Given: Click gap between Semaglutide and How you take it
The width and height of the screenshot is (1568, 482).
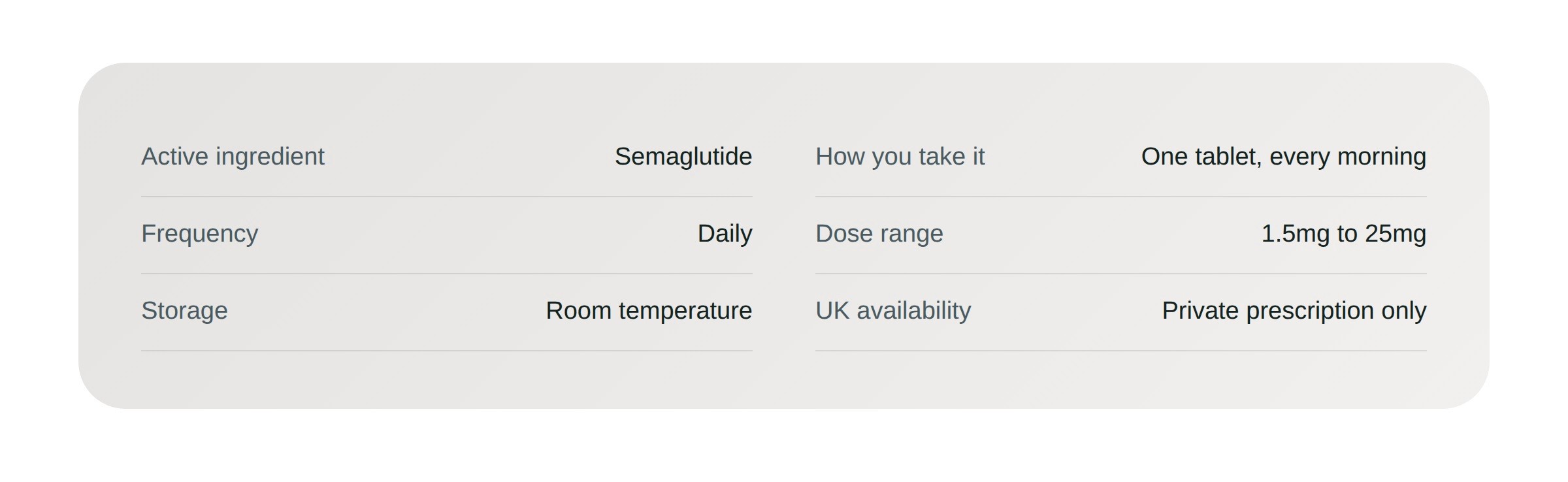Looking at the screenshot, I should [784, 157].
